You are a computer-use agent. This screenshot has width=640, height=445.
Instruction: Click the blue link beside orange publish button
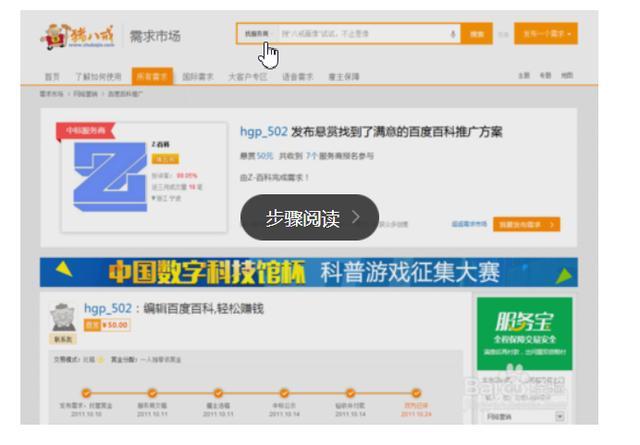(x=469, y=224)
